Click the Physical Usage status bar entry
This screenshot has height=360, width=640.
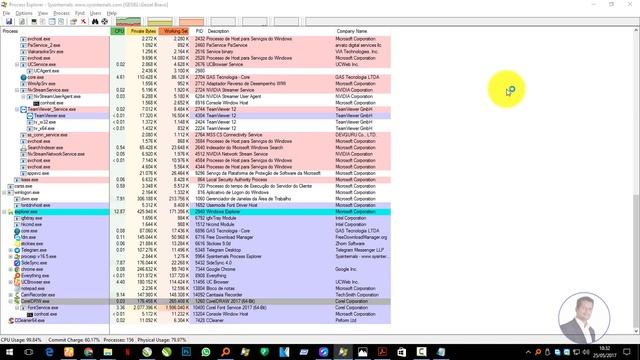click(x=162, y=340)
